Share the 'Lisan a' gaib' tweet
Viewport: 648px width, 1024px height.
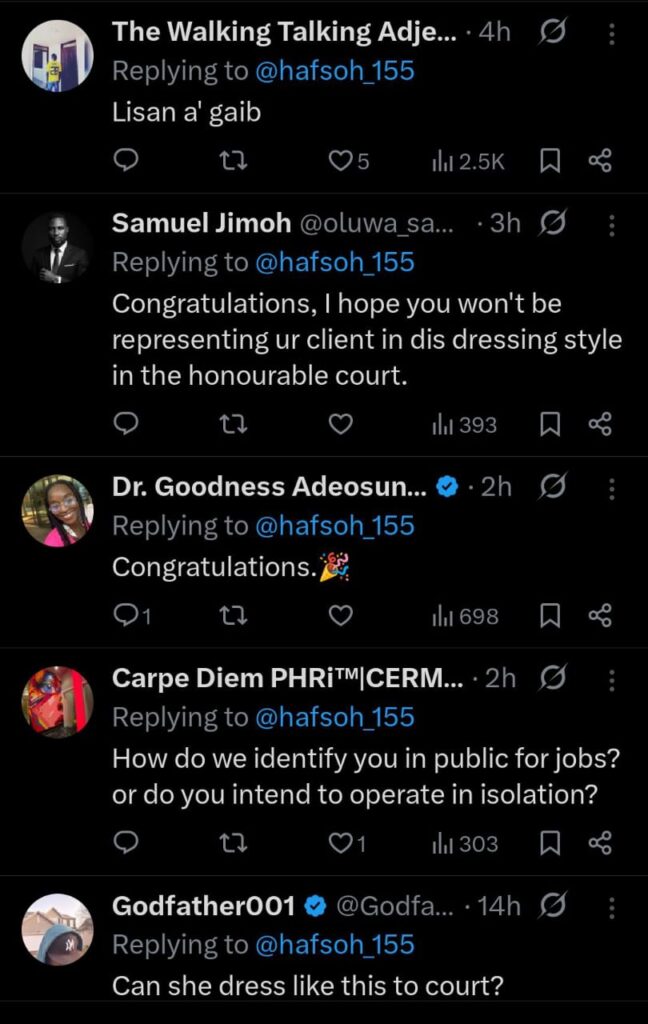[600, 161]
